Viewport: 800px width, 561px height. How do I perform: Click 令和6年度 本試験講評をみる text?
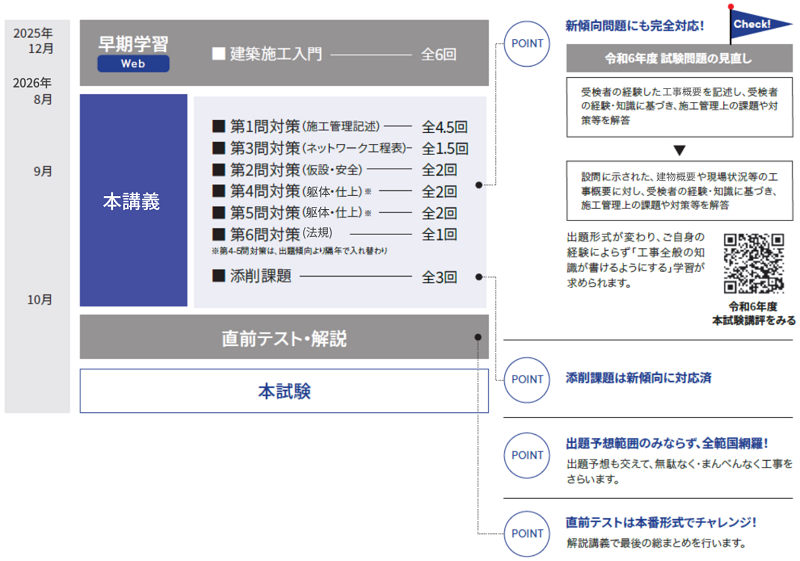754,313
